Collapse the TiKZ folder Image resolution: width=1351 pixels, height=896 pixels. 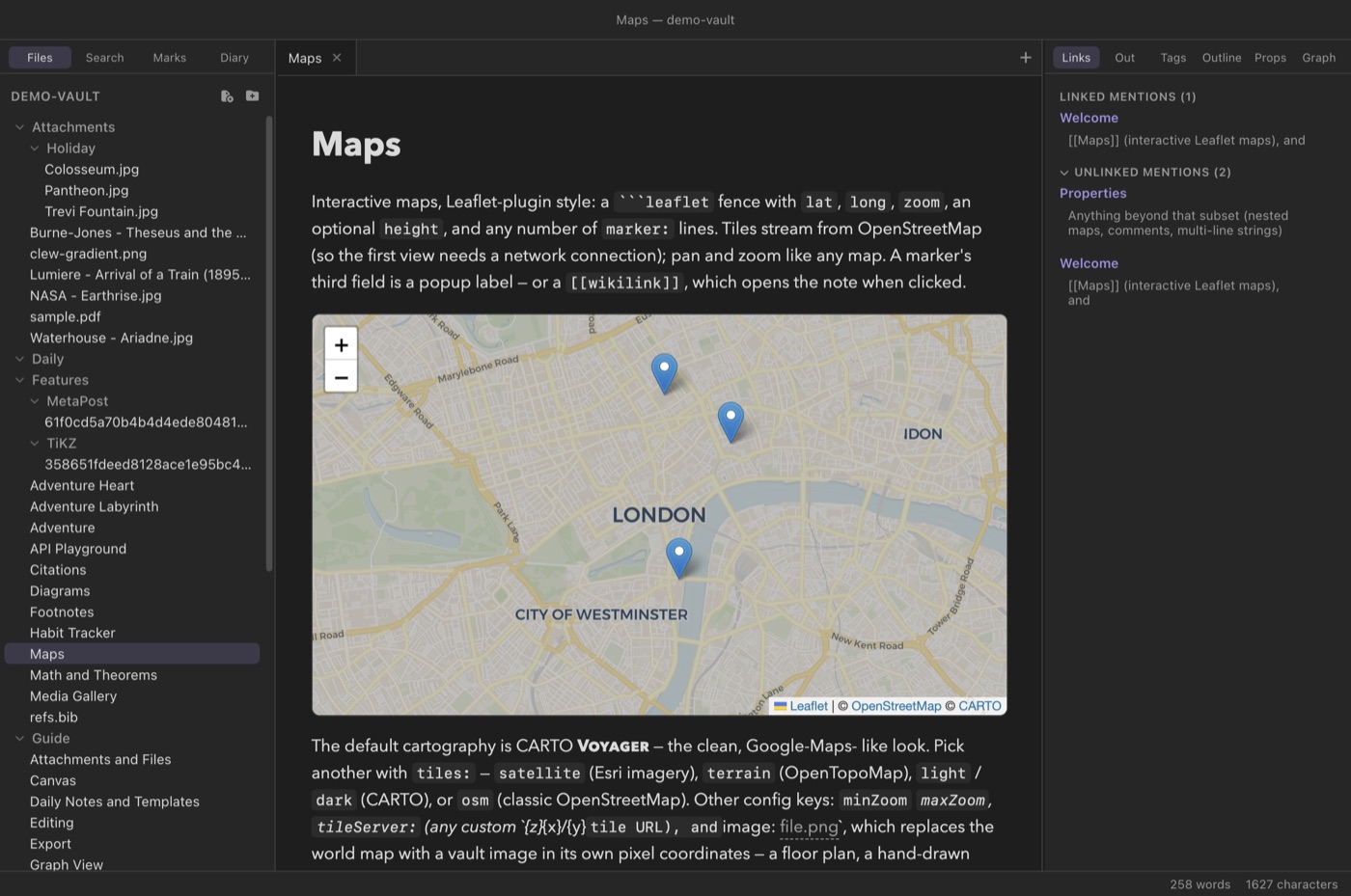click(35, 444)
